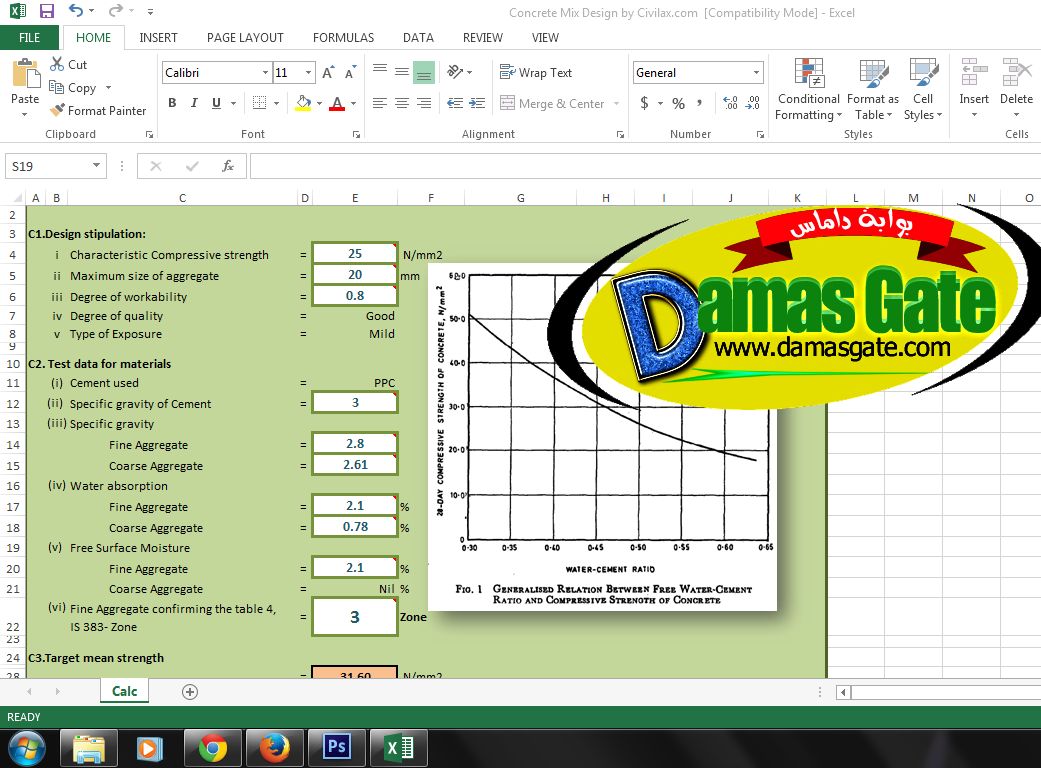Image resolution: width=1041 pixels, height=768 pixels.
Task: Click the Increase Decimal icon
Action: point(730,103)
